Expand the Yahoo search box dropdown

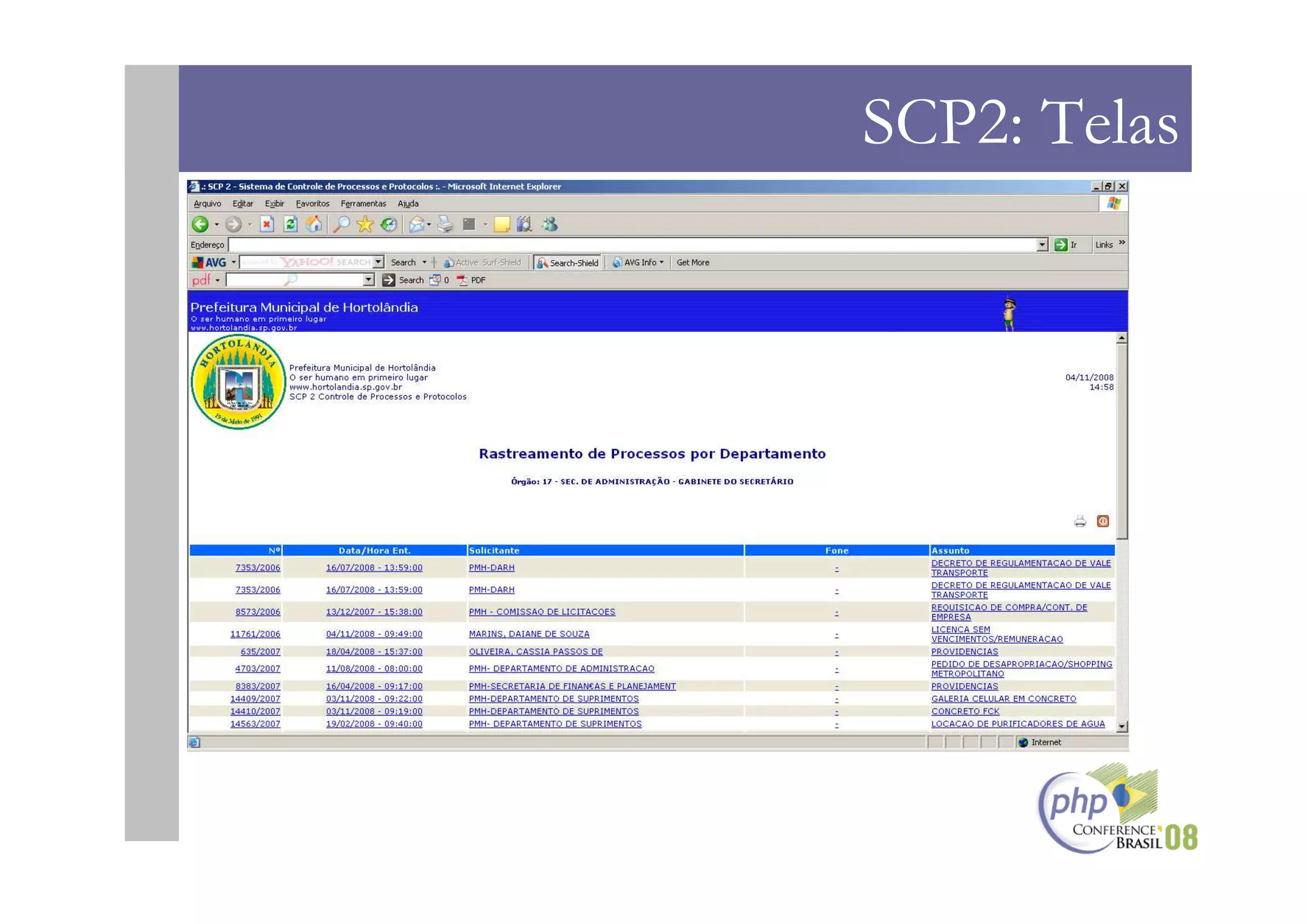[378, 262]
